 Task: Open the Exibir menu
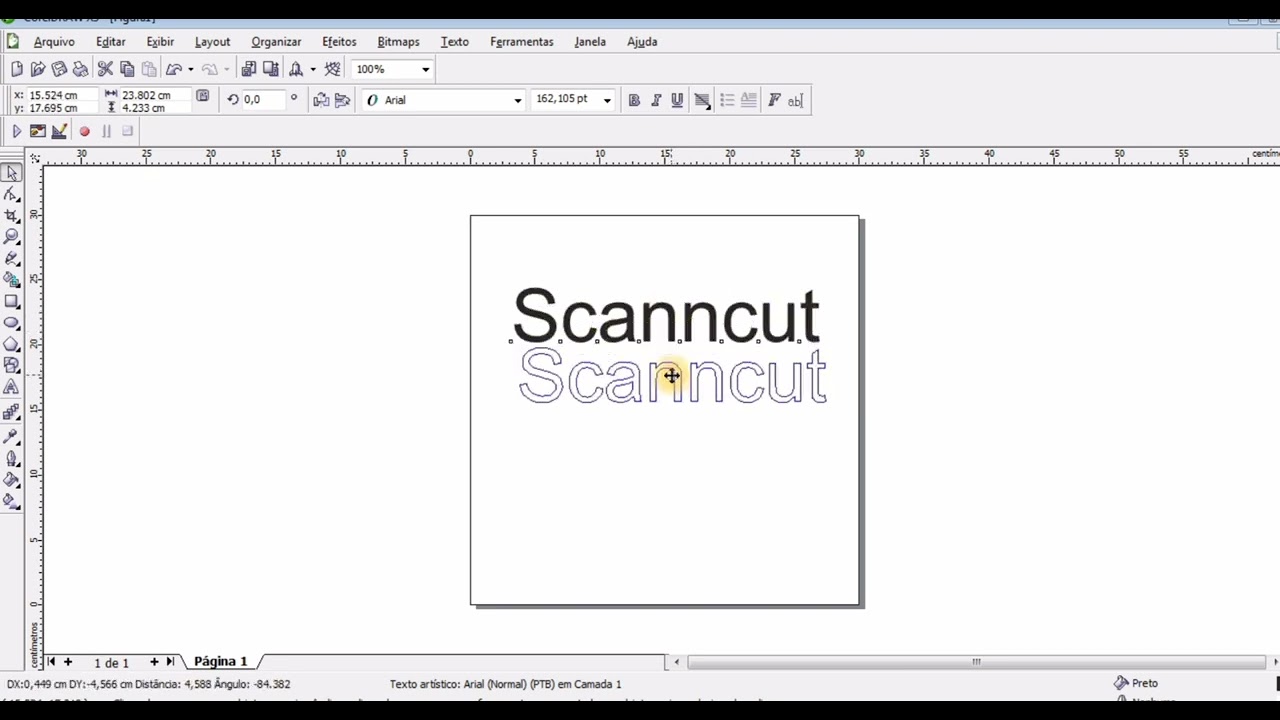[160, 42]
